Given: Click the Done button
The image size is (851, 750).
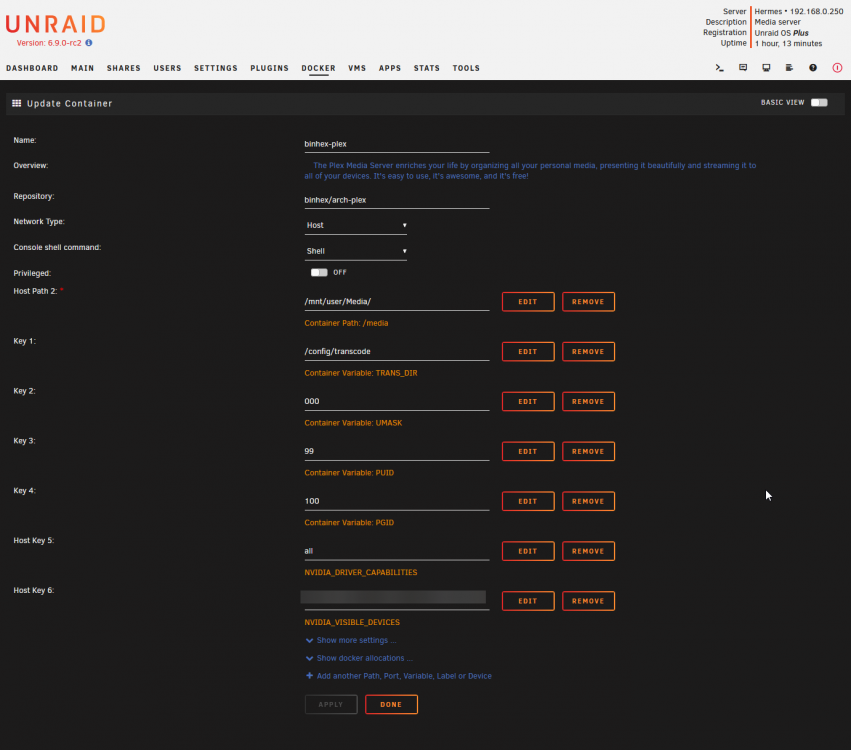Looking at the screenshot, I should coord(391,704).
